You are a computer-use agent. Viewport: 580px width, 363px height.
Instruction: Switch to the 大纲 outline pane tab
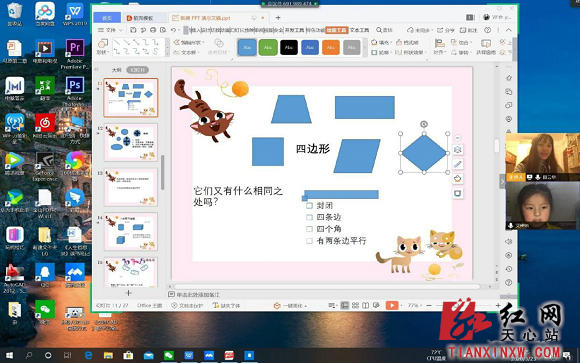click(117, 70)
